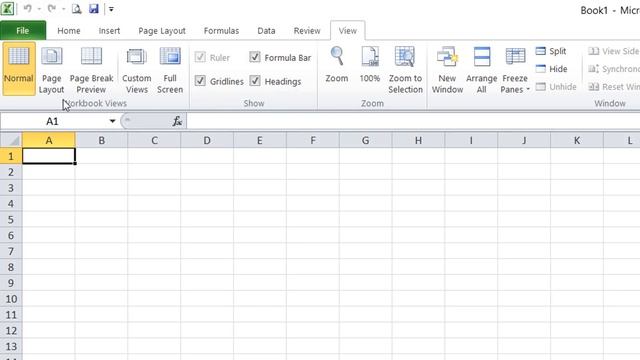Switch to the Insert tab

point(109,31)
